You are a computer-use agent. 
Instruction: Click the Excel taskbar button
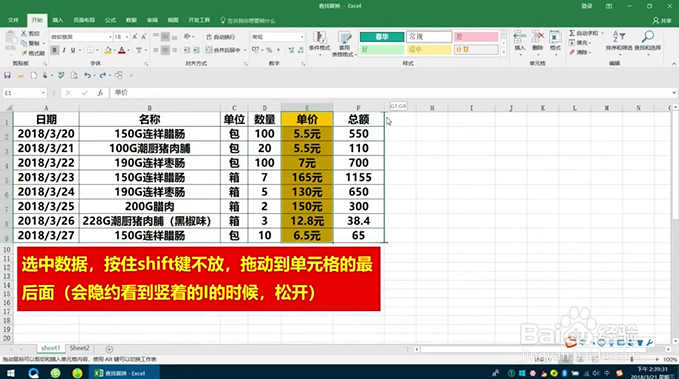(124, 373)
